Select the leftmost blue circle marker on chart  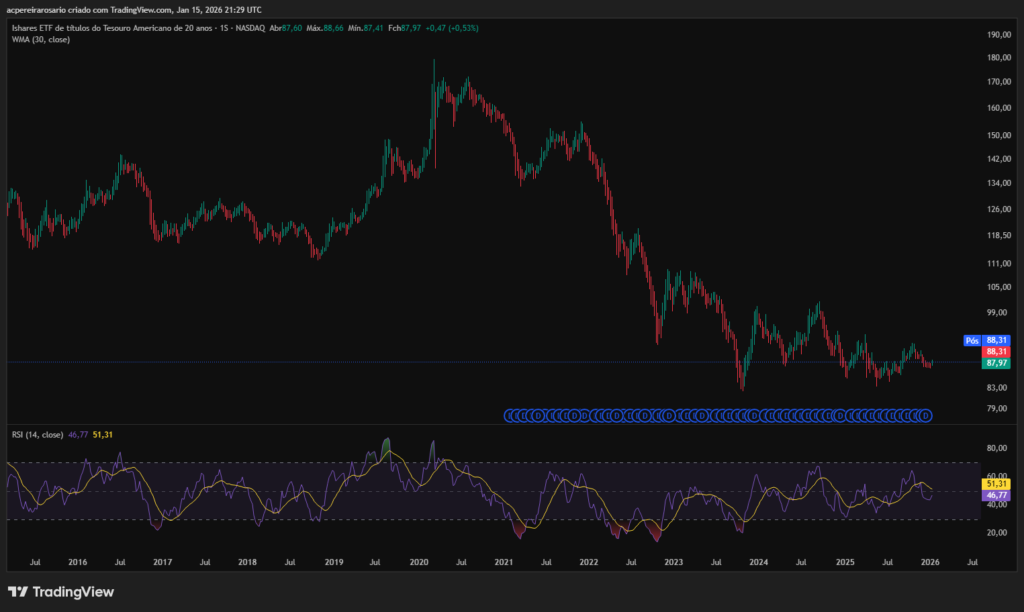click(508, 413)
